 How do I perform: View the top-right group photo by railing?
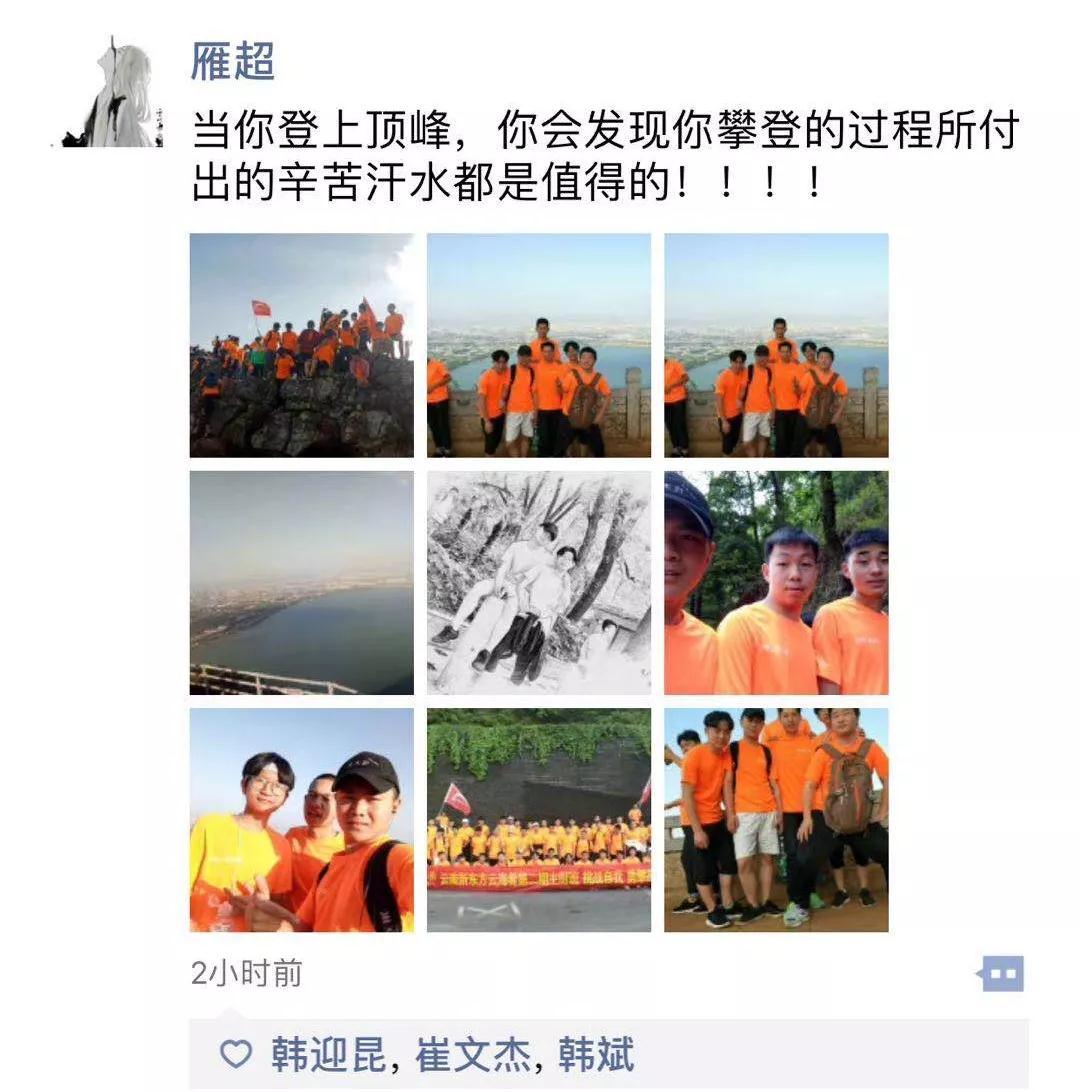[776, 345]
